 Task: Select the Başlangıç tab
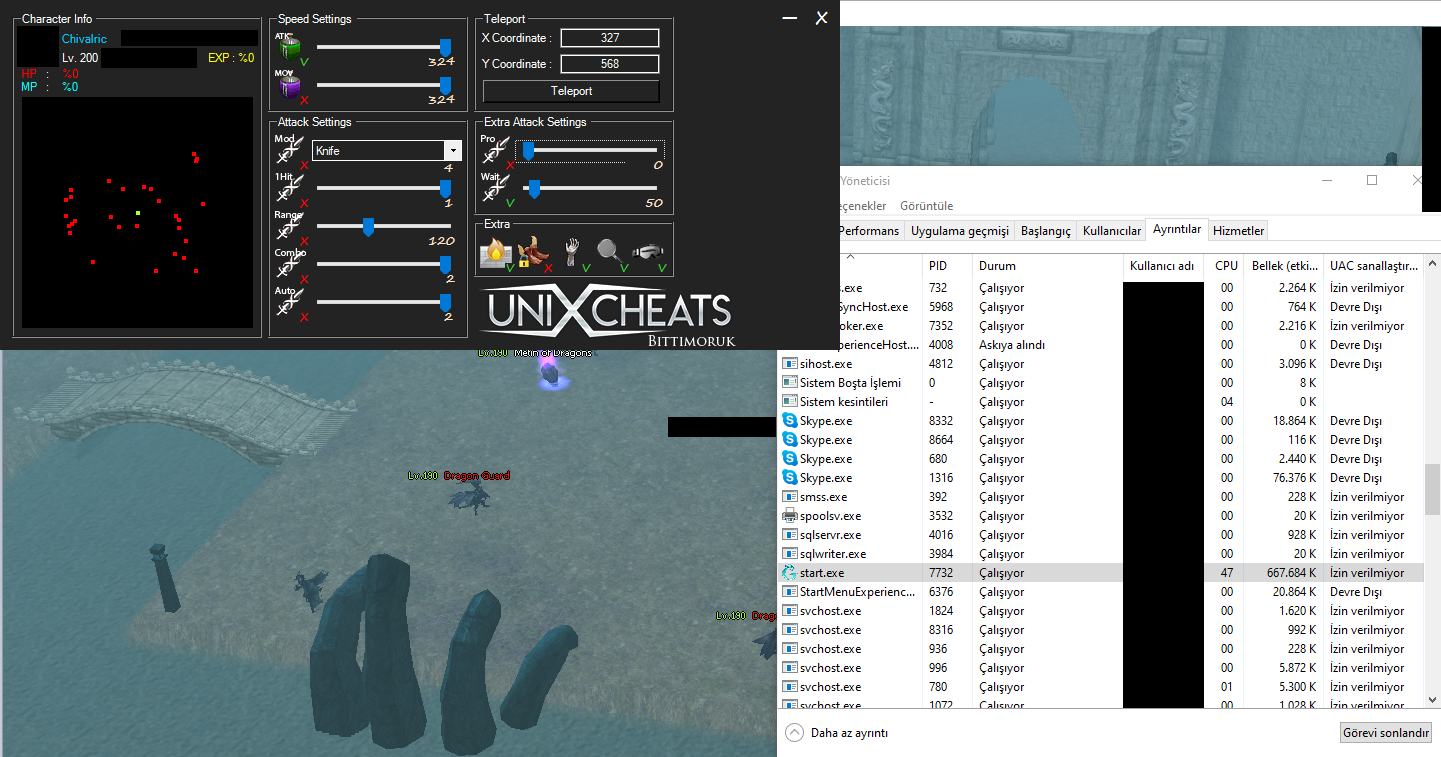click(1045, 230)
